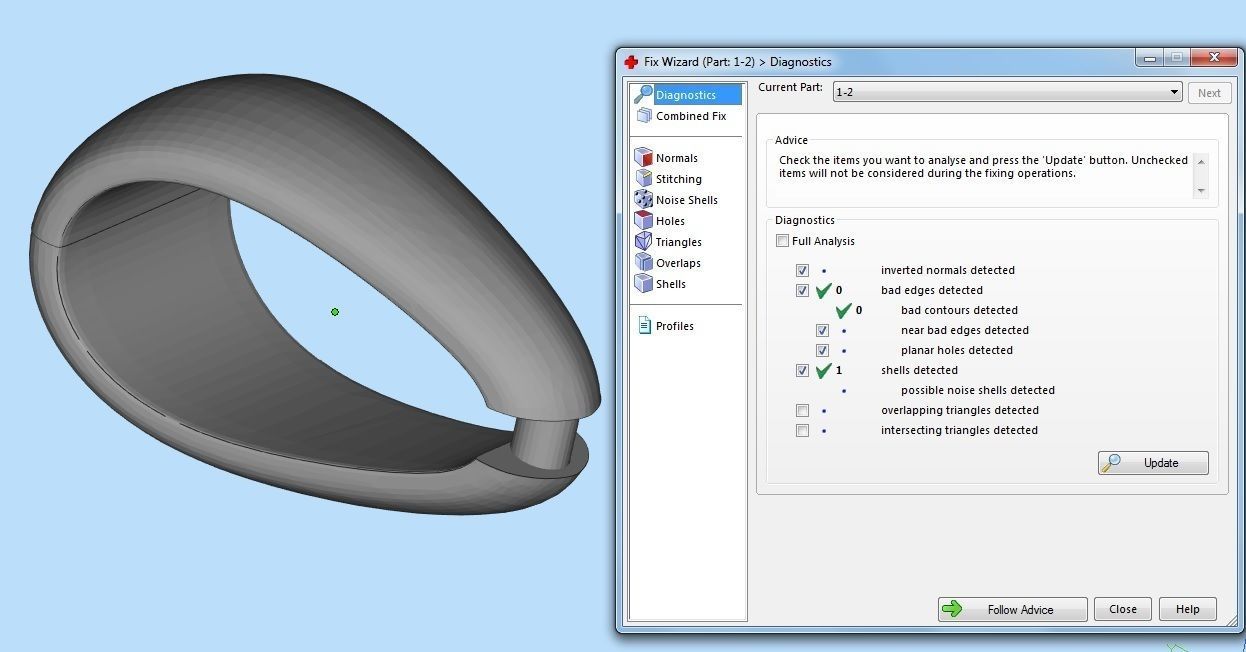This screenshot has width=1246, height=652.
Task: Go to the Normals page
Action: [677, 158]
